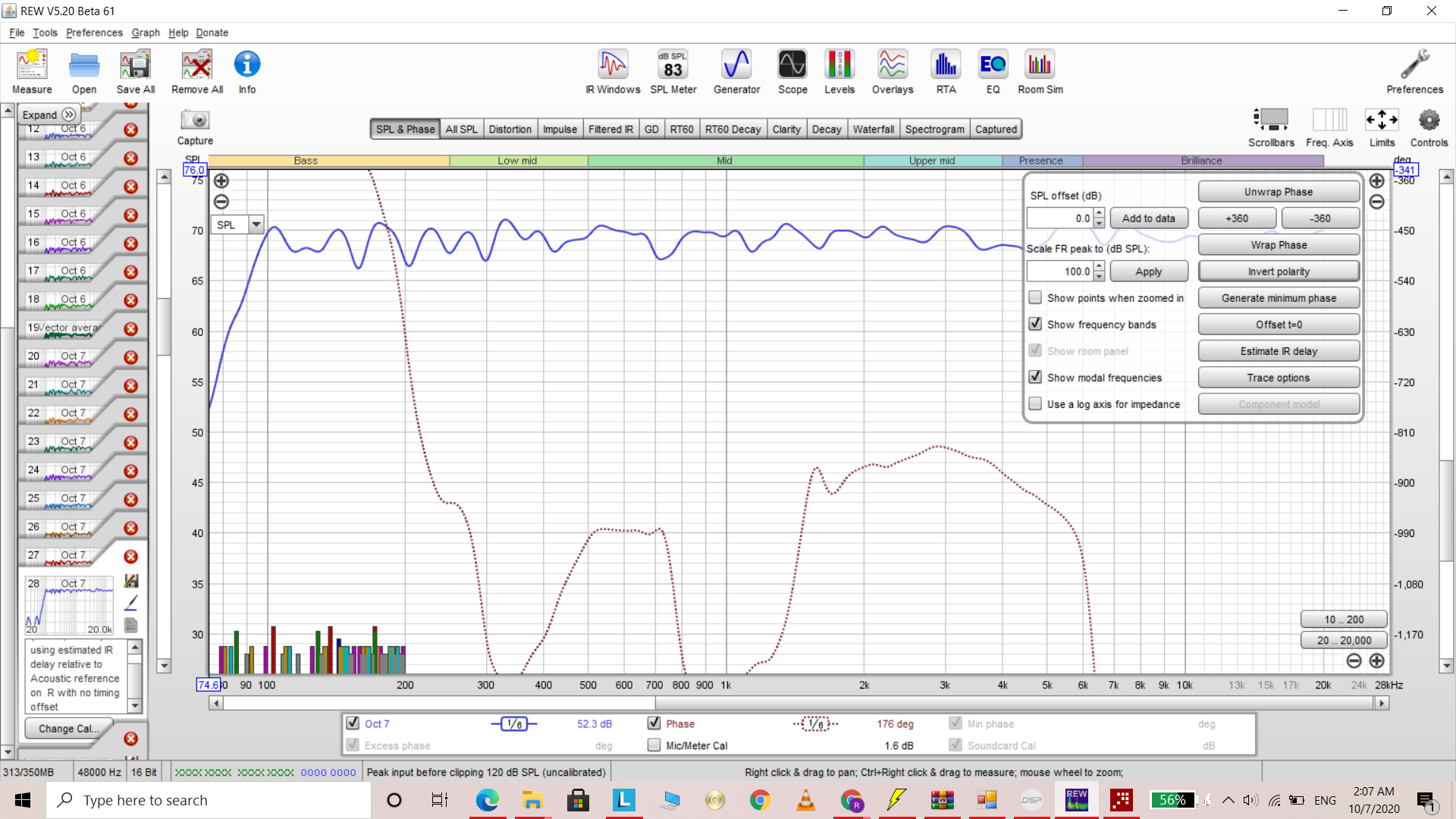Viewport: 1456px width, 819px height.
Task: Open graph Limits icon
Action: click(x=1382, y=127)
